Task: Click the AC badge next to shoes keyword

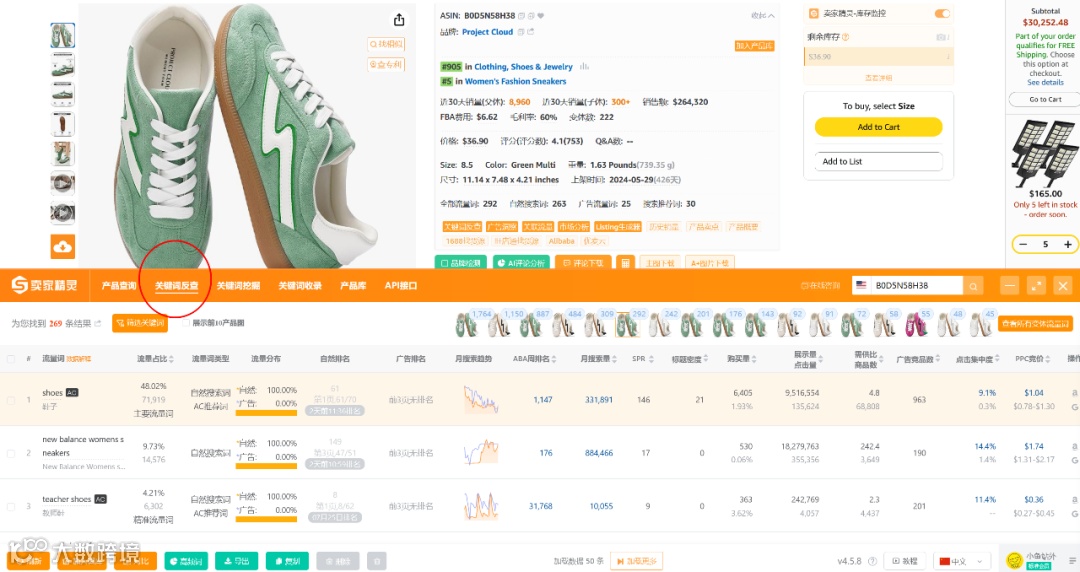Action: (72, 393)
